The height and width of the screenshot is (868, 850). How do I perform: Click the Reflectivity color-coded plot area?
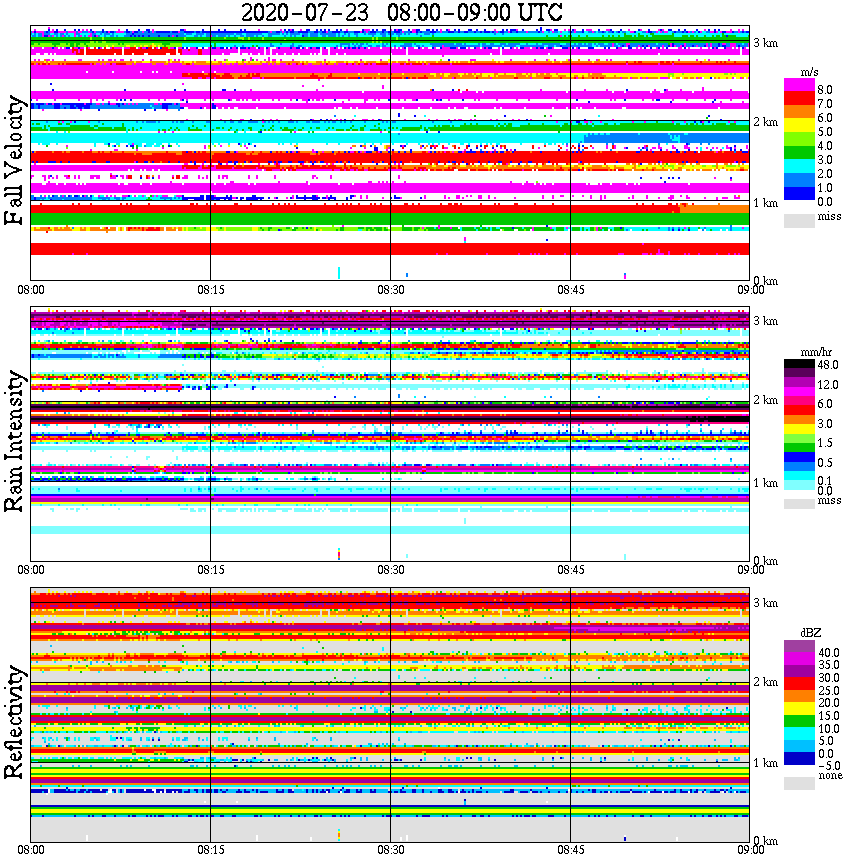[x=390, y=715]
